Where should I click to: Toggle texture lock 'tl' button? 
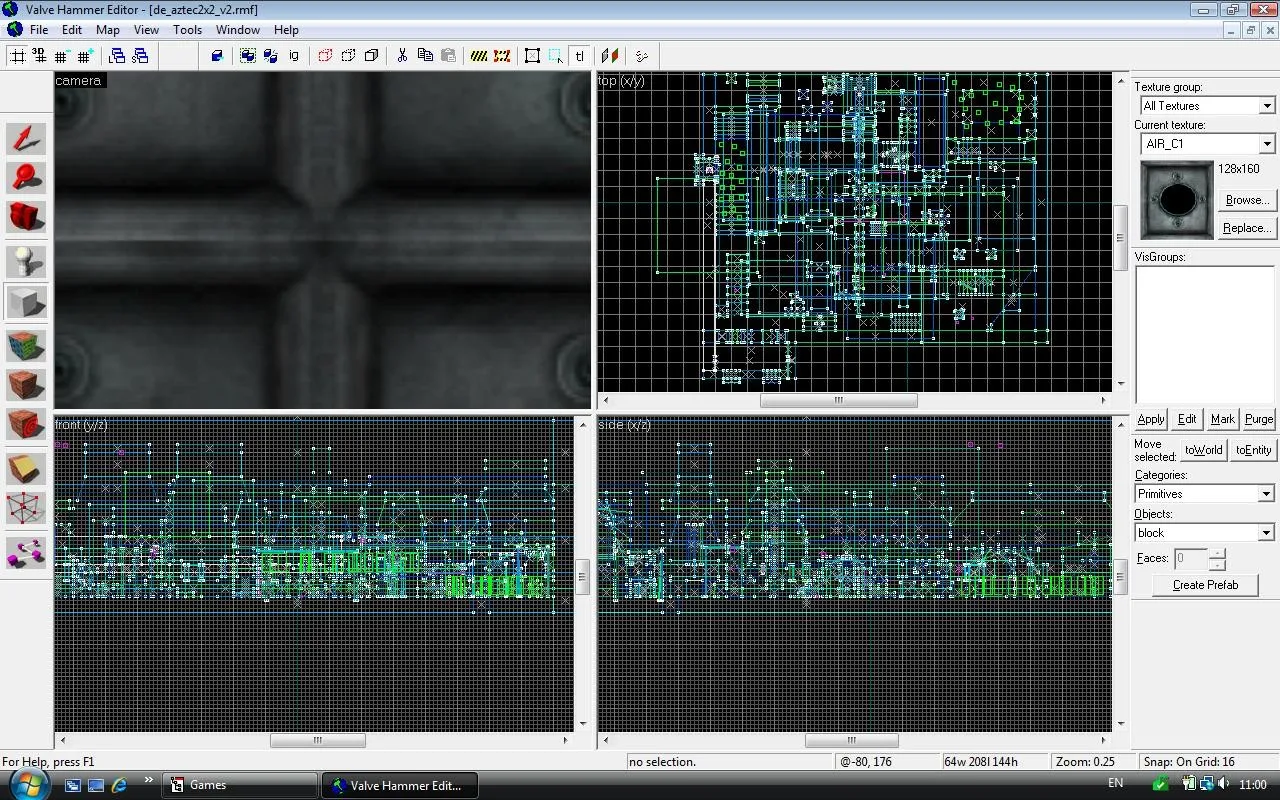point(580,56)
